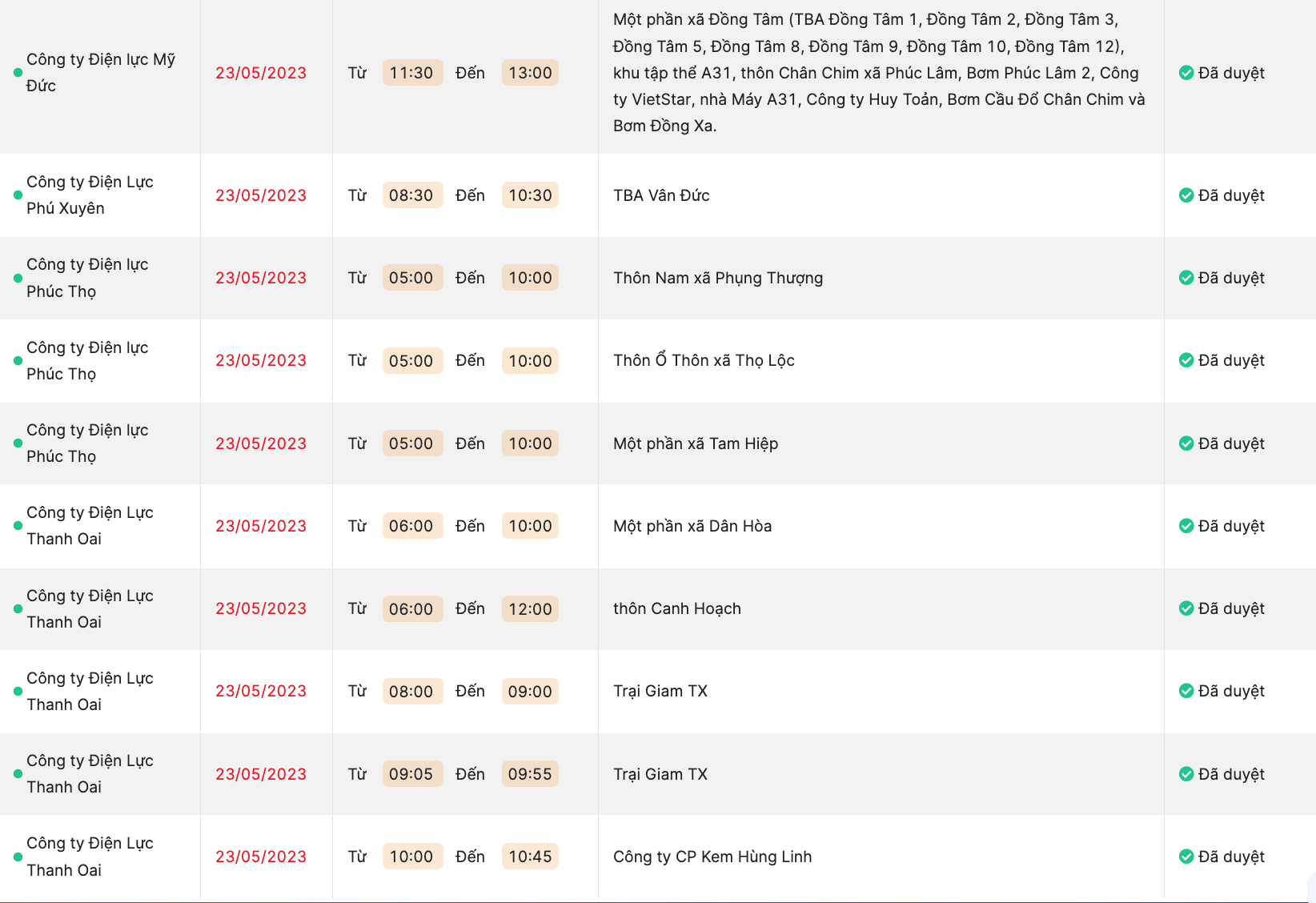Select the 13:00 end time badge
Screen dimensions: 1316x903
pos(530,73)
